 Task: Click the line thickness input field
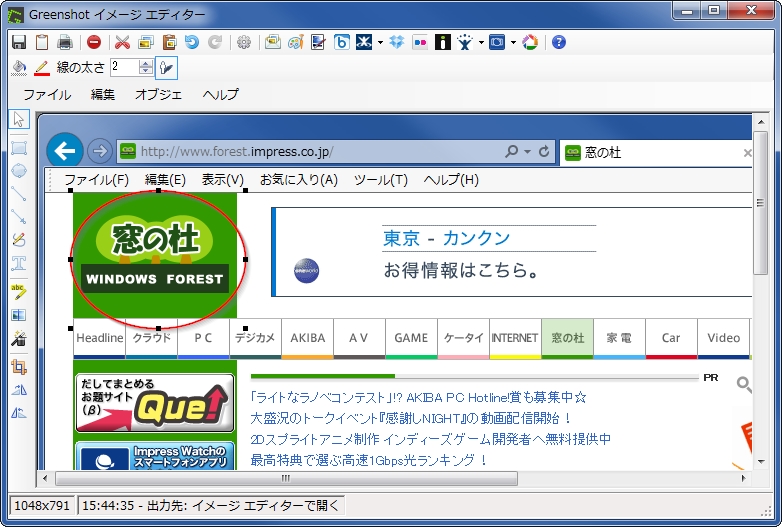coord(125,67)
